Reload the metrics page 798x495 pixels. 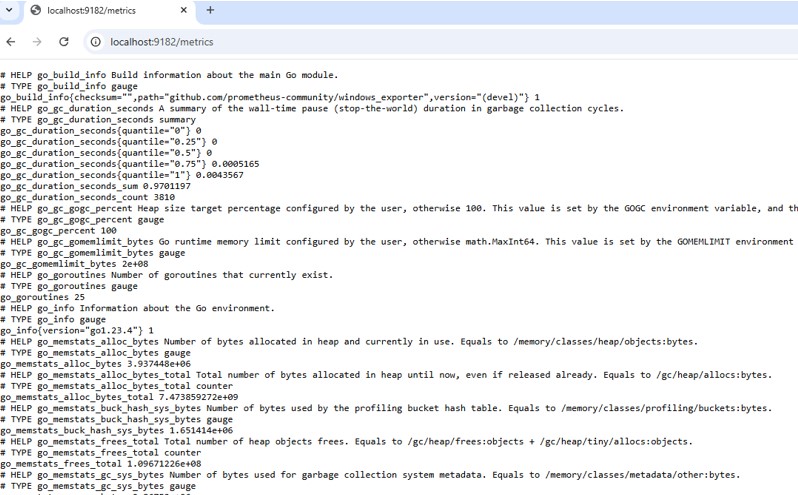[64, 42]
